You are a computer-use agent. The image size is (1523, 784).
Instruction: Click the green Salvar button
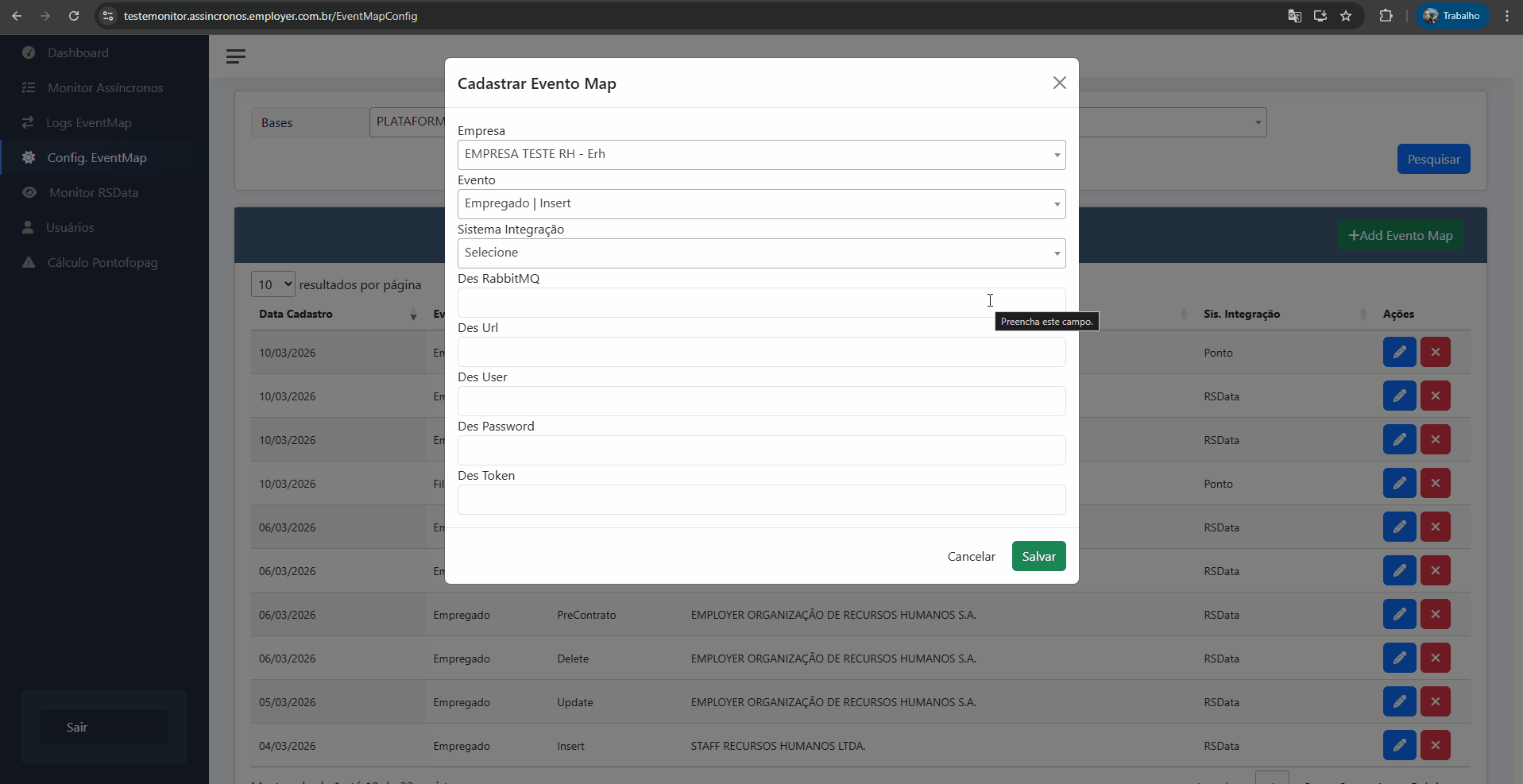1038,556
